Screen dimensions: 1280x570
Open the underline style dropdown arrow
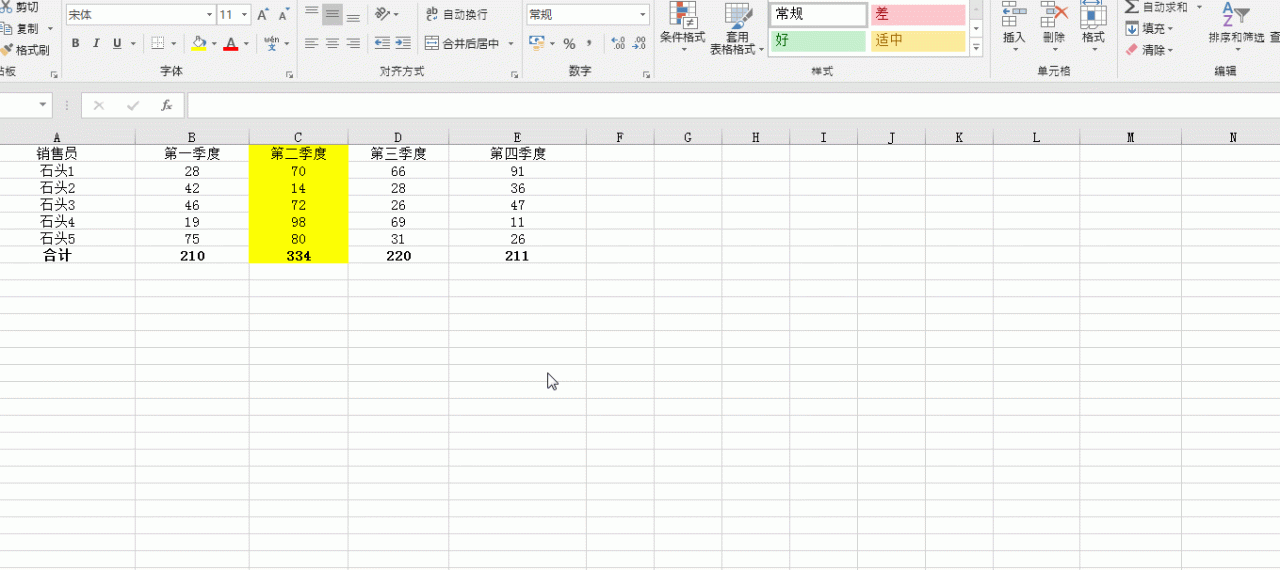[x=133, y=43]
